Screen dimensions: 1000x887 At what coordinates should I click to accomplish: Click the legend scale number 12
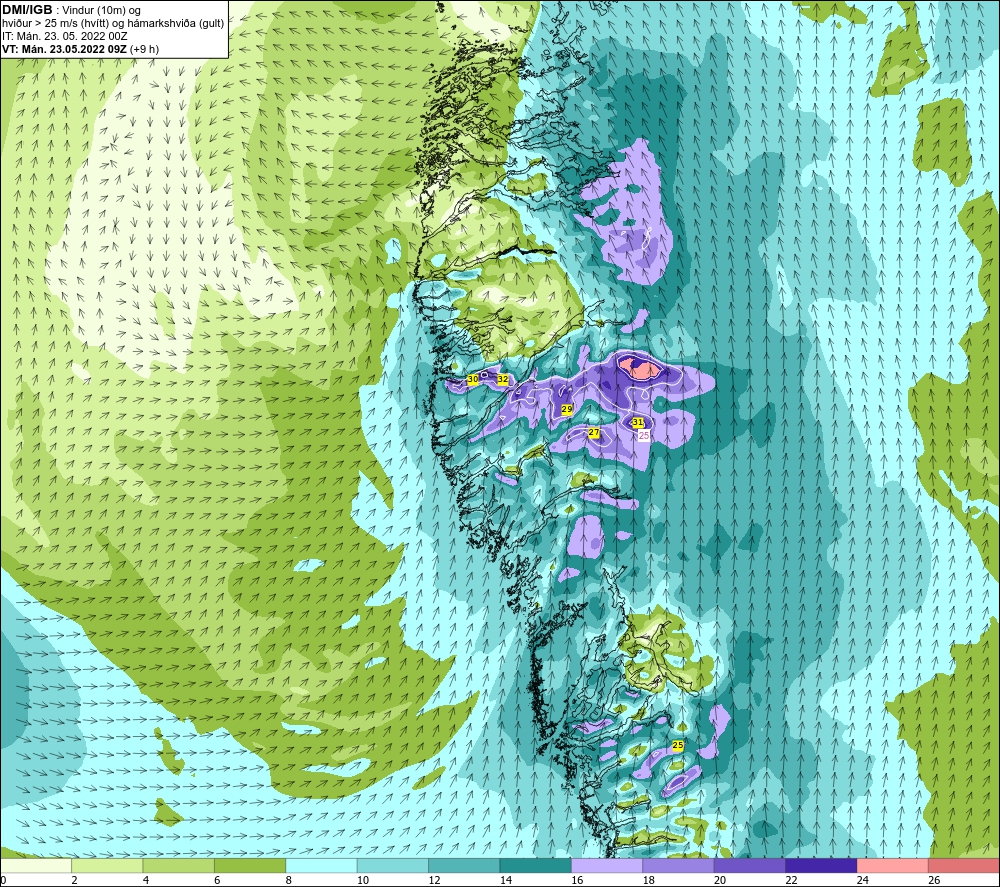click(434, 880)
